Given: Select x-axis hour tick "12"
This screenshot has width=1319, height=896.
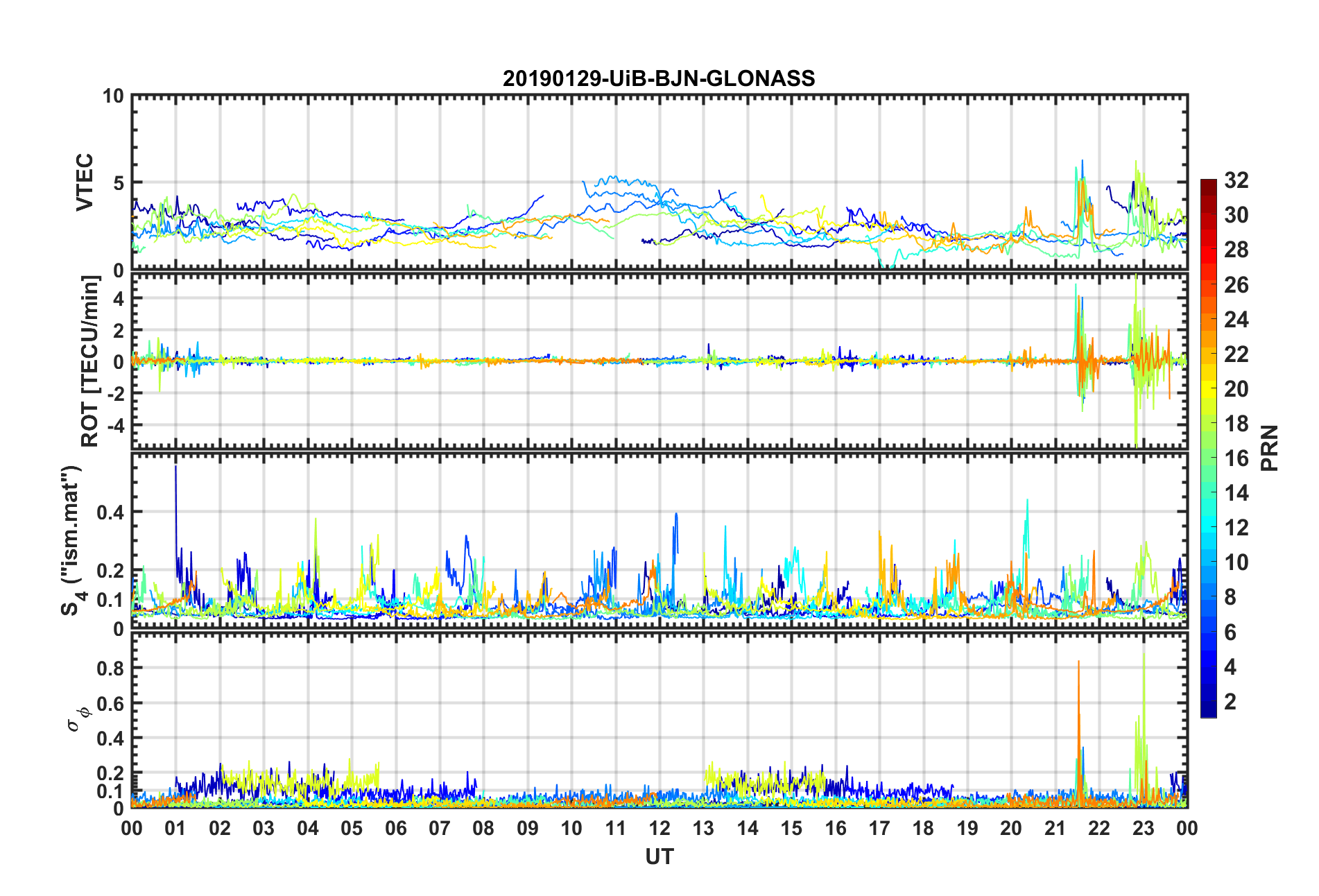Looking at the screenshot, I should pyautogui.click(x=659, y=829).
